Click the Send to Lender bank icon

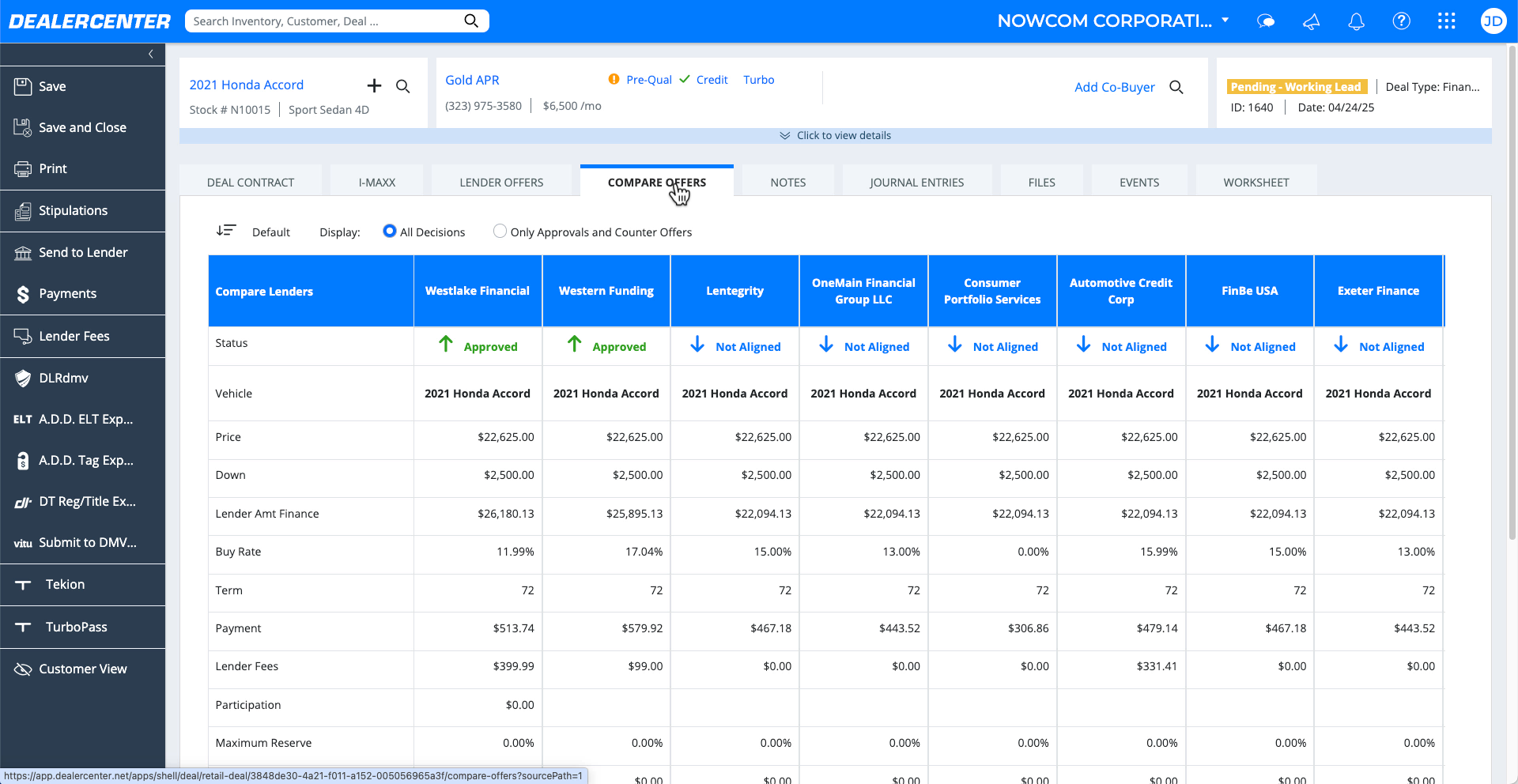[x=23, y=252]
